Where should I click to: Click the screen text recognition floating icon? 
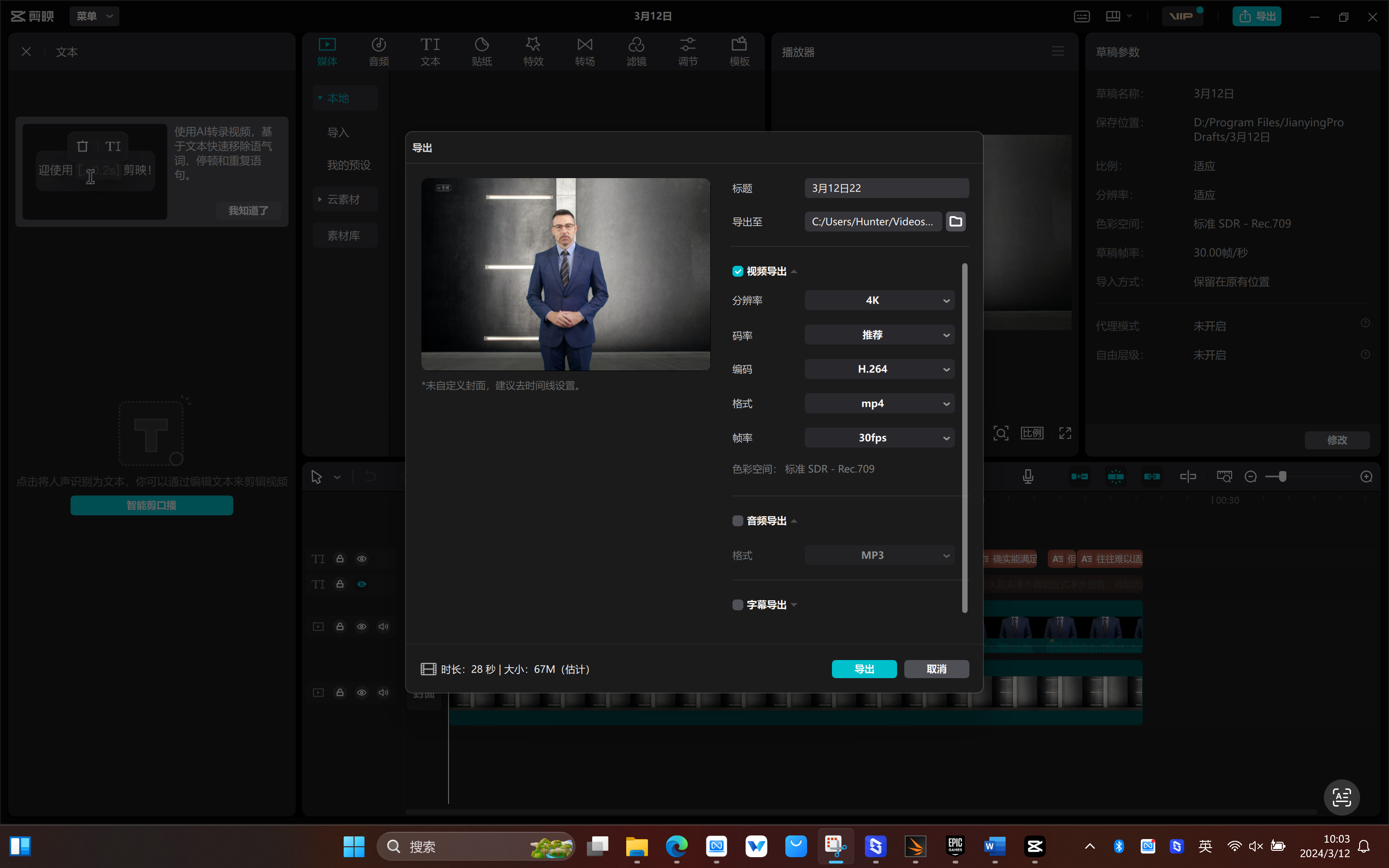[1342, 797]
